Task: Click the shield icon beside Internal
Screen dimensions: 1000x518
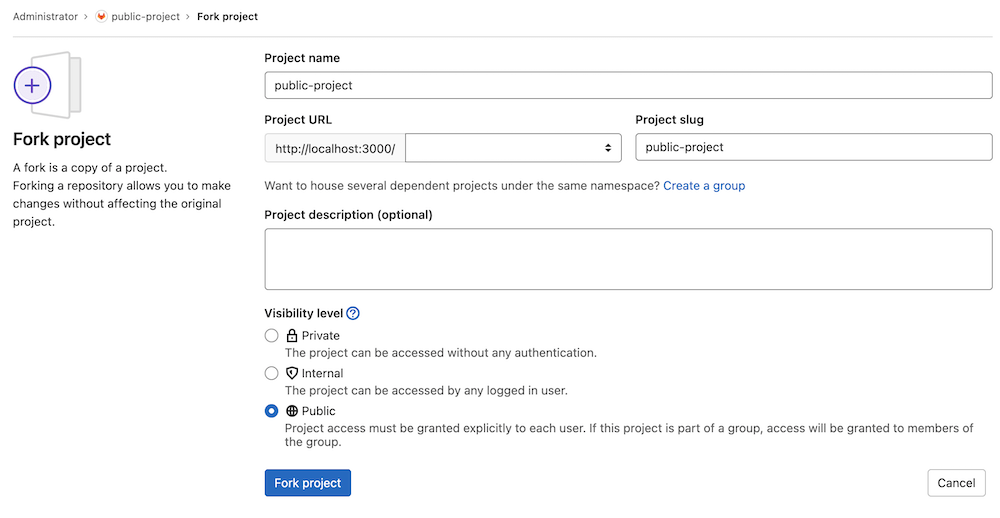Action: pos(292,373)
